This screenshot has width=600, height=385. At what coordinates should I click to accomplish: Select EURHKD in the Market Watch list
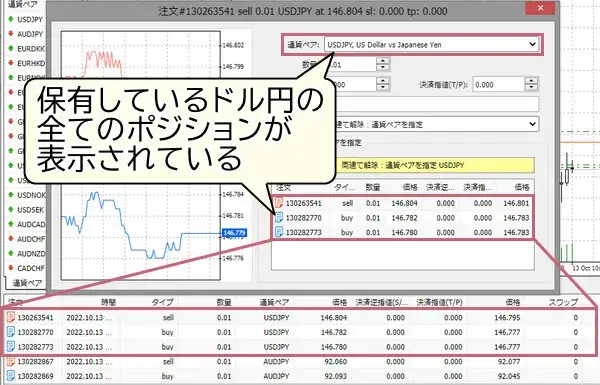[x=31, y=64]
